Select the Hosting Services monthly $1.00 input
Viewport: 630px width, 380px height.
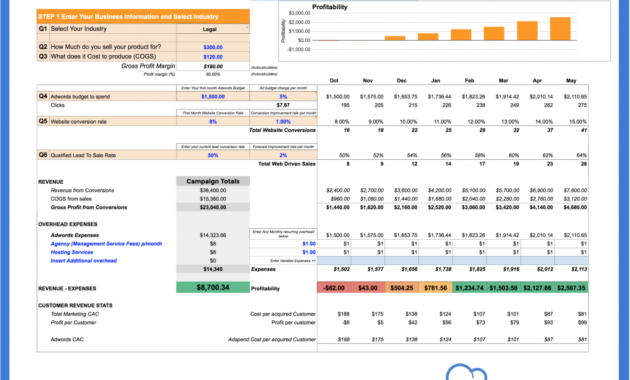pos(283,252)
